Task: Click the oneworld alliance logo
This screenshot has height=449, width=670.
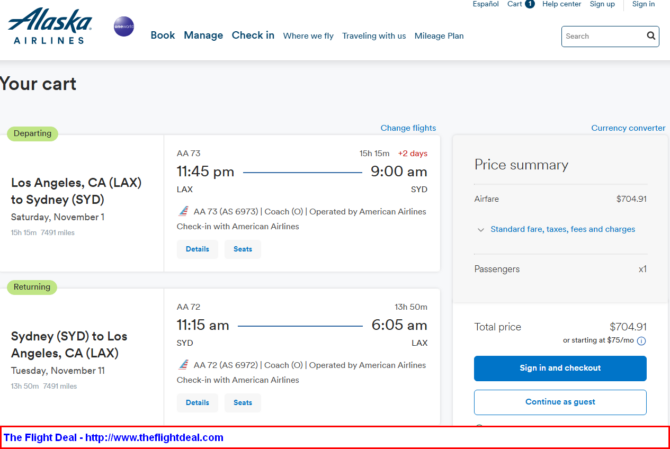Action: pos(124,26)
